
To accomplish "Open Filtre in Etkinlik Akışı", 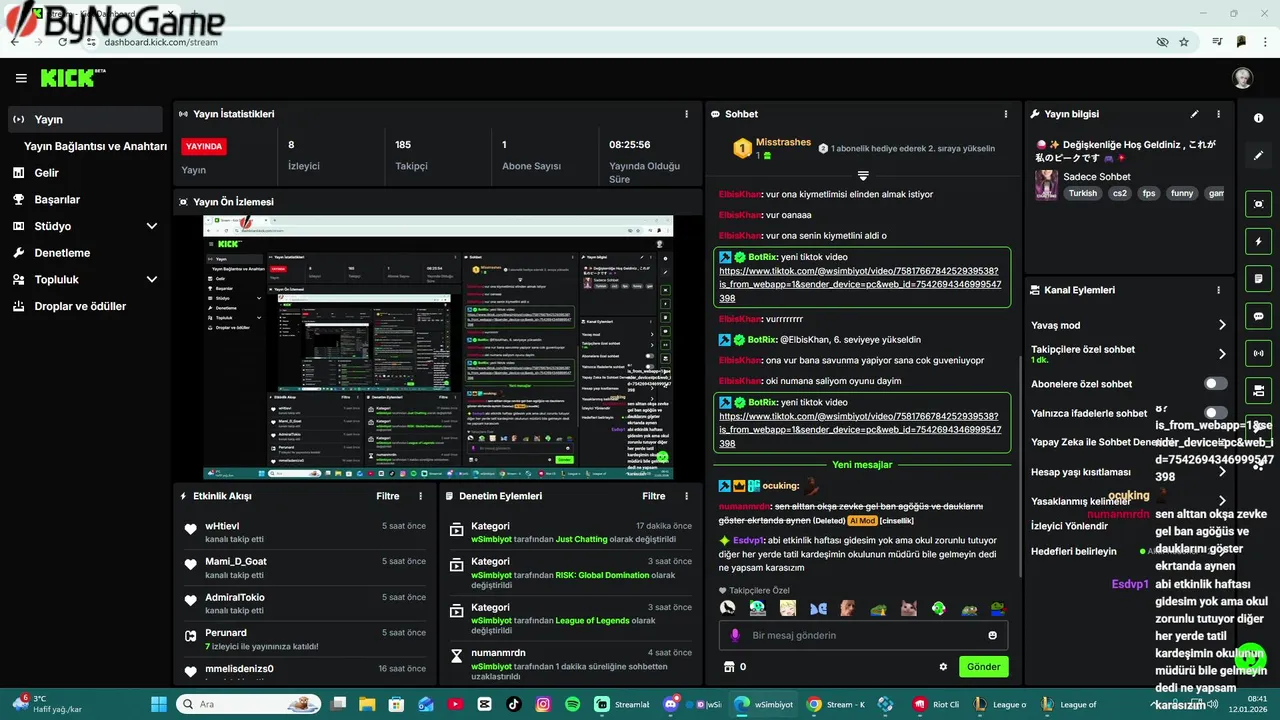I will [388, 496].
